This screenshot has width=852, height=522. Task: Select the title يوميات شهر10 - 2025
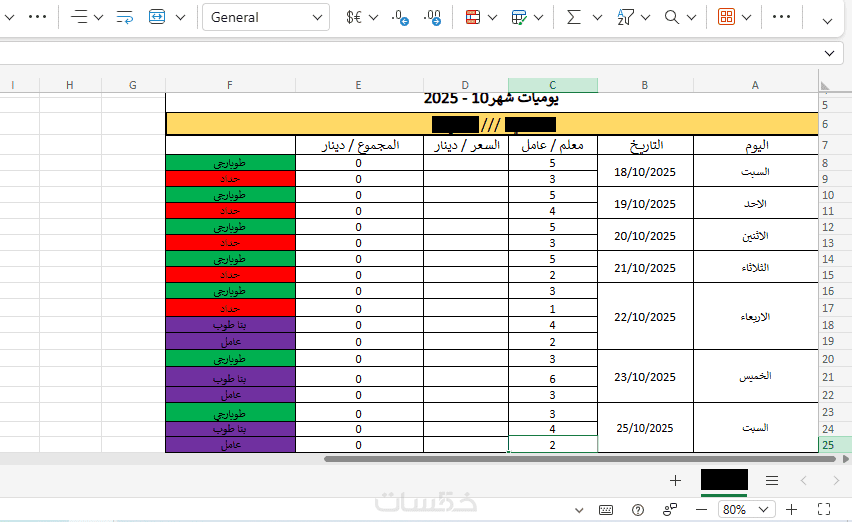point(491,98)
